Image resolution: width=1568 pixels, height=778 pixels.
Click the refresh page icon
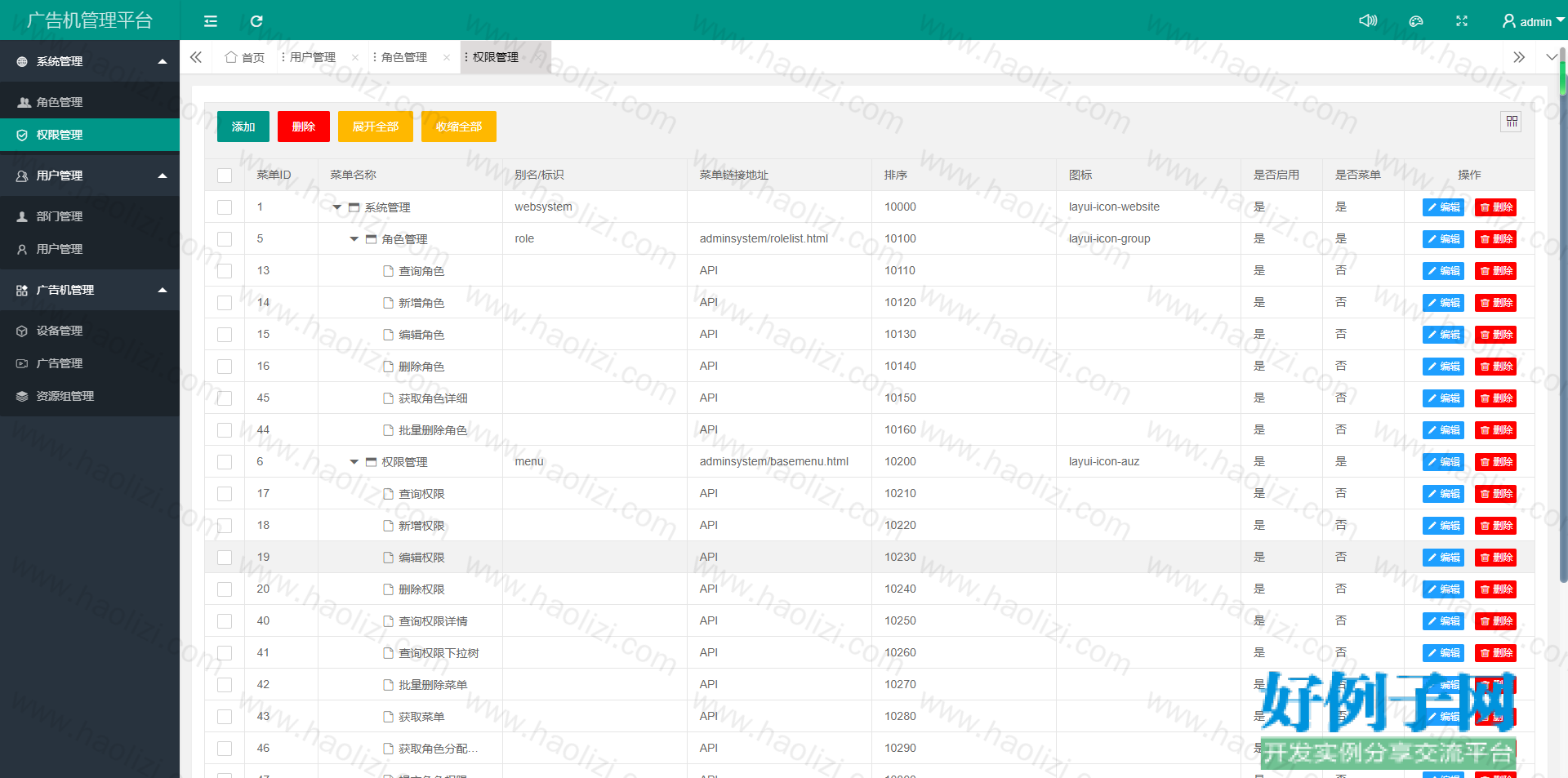(x=256, y=21)
